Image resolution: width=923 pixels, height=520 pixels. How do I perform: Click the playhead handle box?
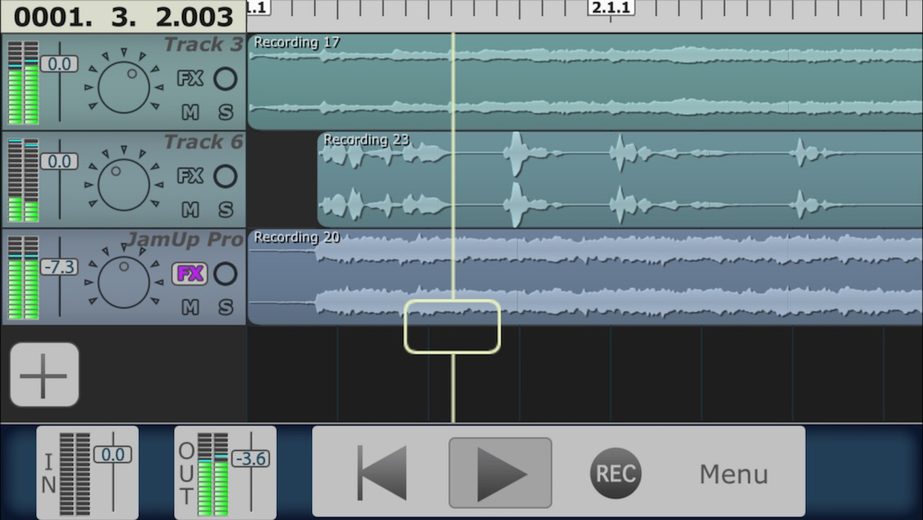click(453, 327)
